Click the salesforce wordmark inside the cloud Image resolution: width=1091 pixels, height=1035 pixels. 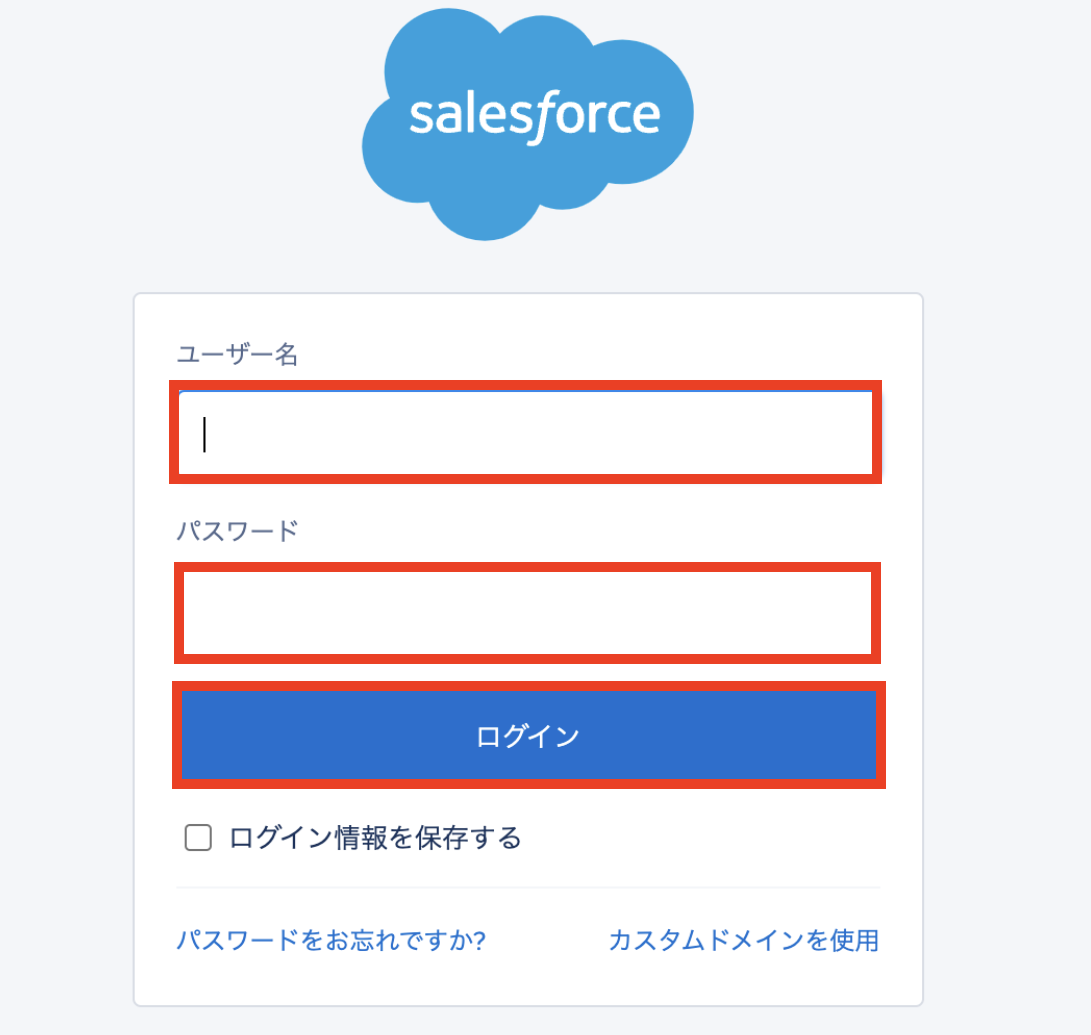point(534,116)
